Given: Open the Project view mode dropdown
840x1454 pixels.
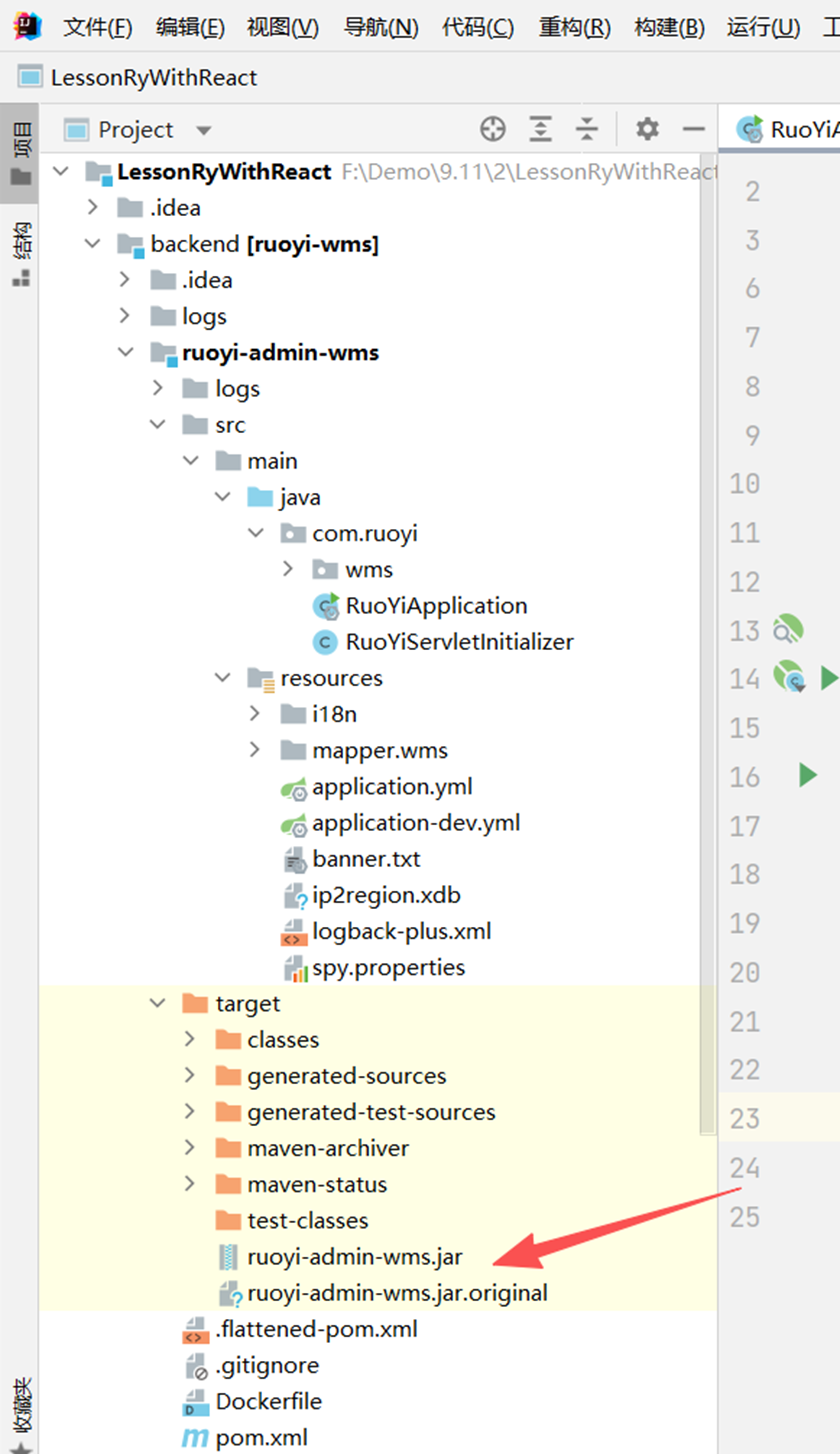Looking at the screenshot, I should 204,129.
